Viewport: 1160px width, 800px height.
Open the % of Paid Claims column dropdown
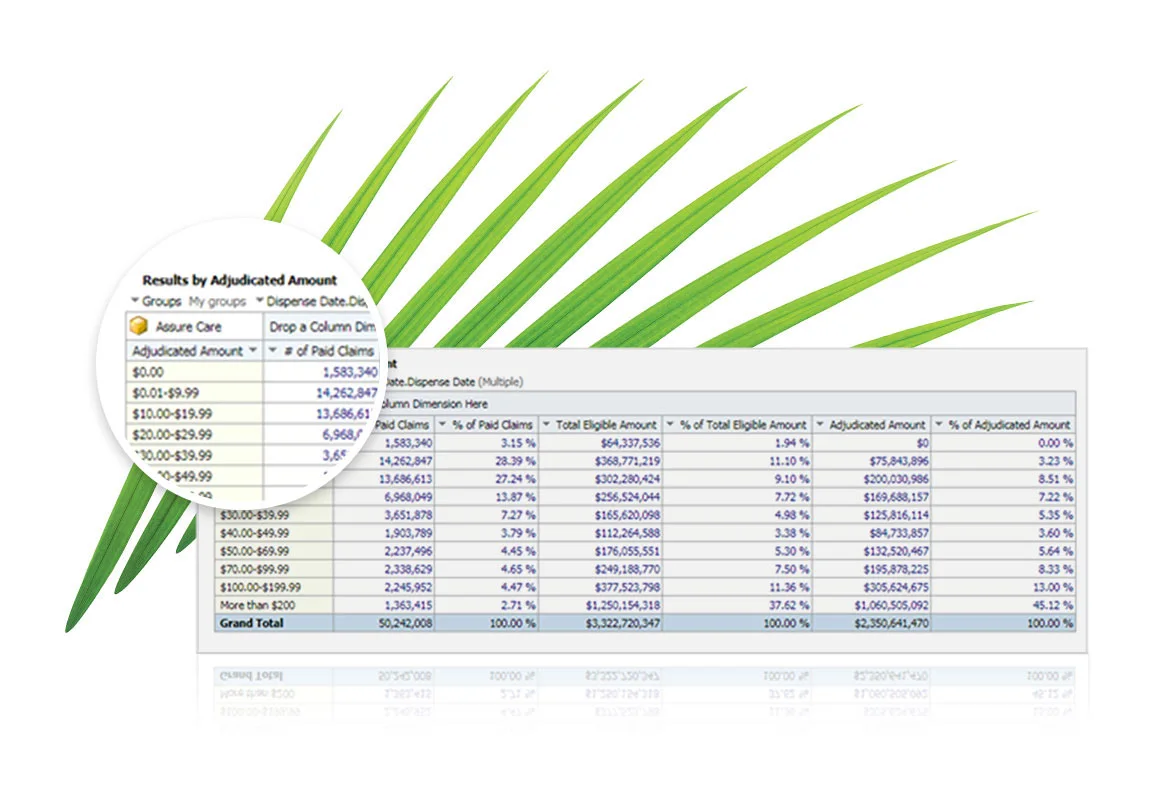click(x=442, y=424)
